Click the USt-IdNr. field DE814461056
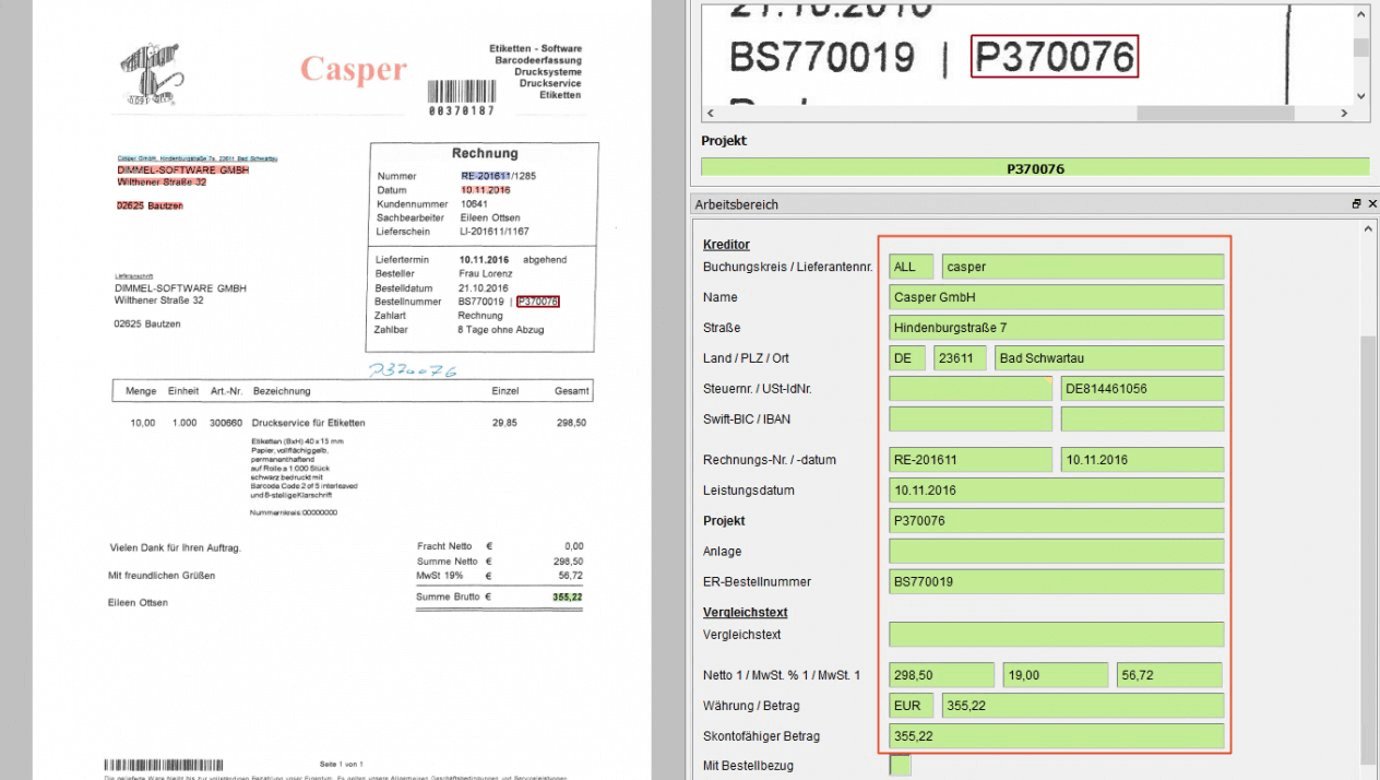This screenshot has height=780, width=1380. coord(1142,389)
